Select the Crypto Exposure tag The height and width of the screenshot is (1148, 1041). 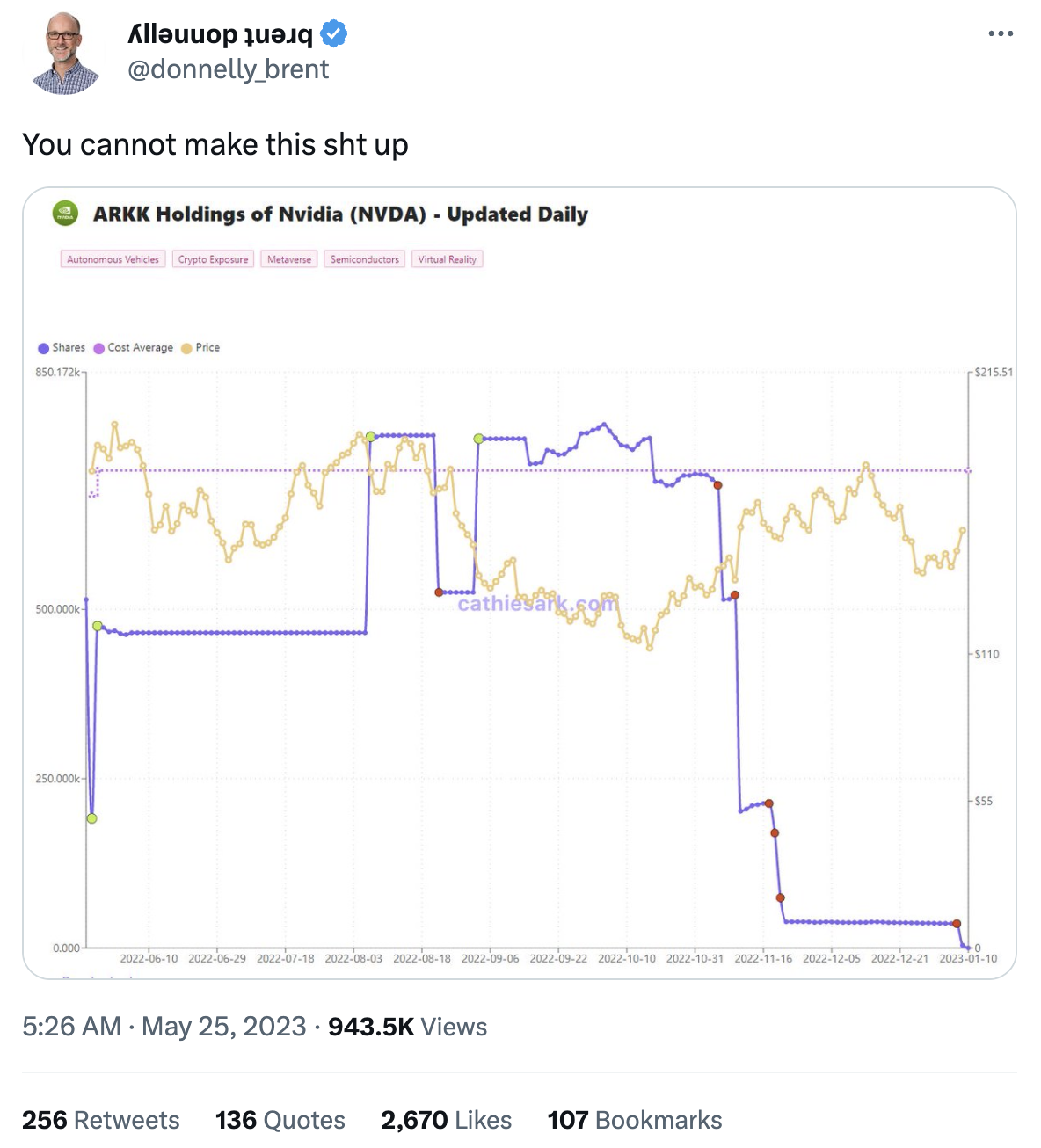pyautogui.click(x=213, y=259)
